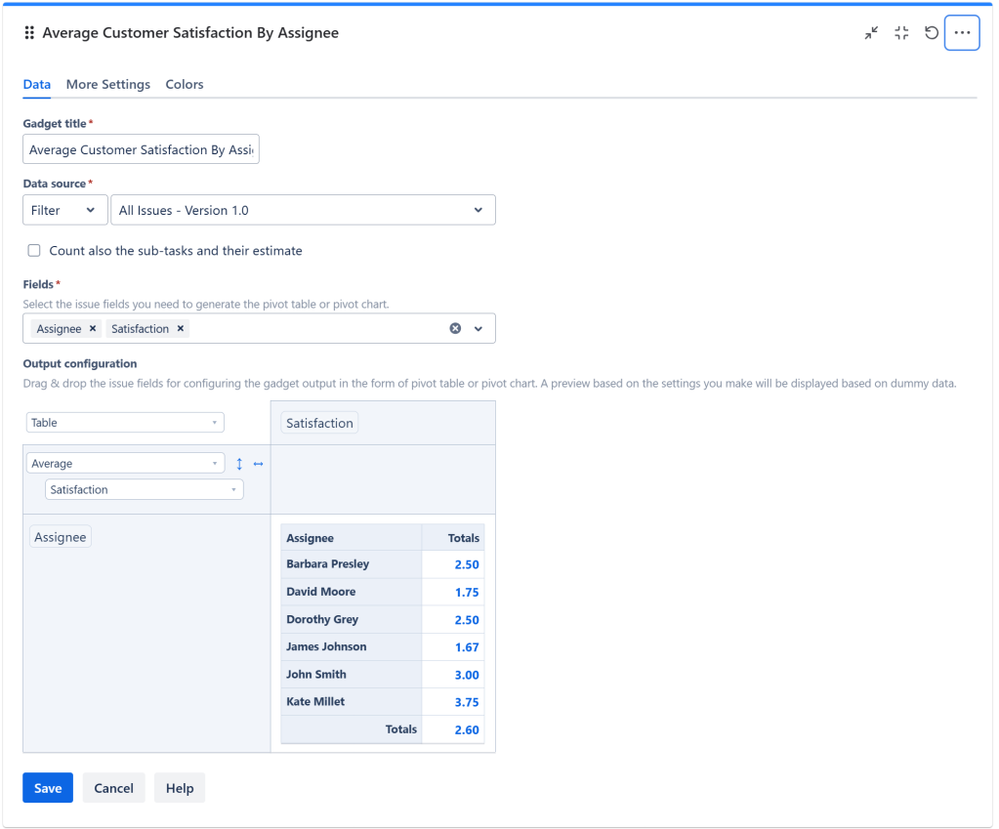Click David Moore's 1.75 value
Viewport: 999px width, 829px height.
point(466,593)
